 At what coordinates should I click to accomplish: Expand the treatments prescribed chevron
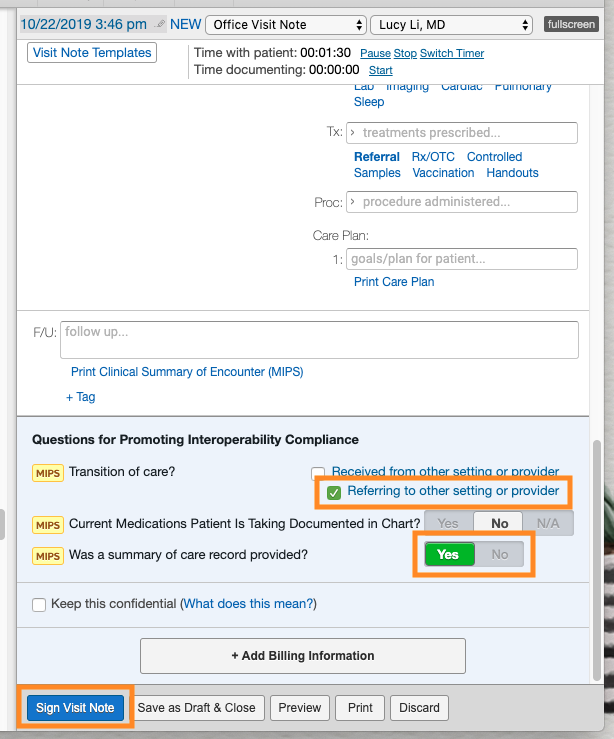pyautogui.click(x=352, y=132)
